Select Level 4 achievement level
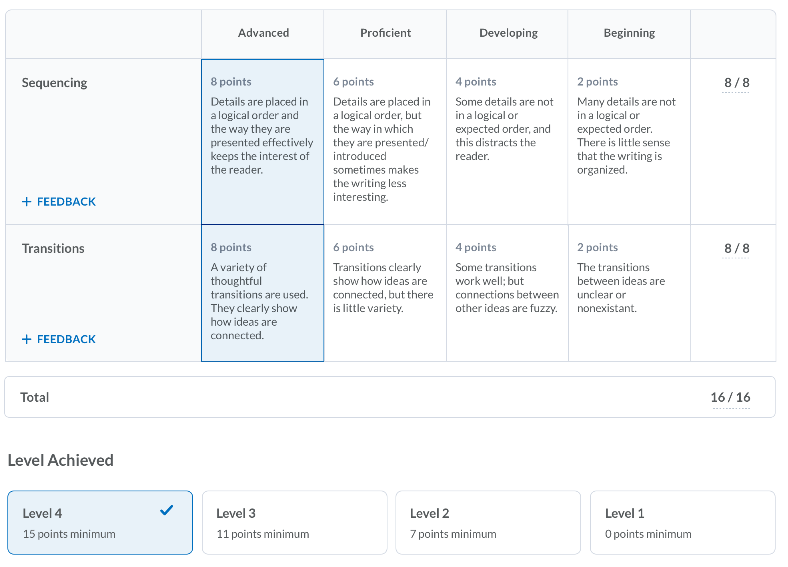Screen dimensions: 788x567 [100, 523]
